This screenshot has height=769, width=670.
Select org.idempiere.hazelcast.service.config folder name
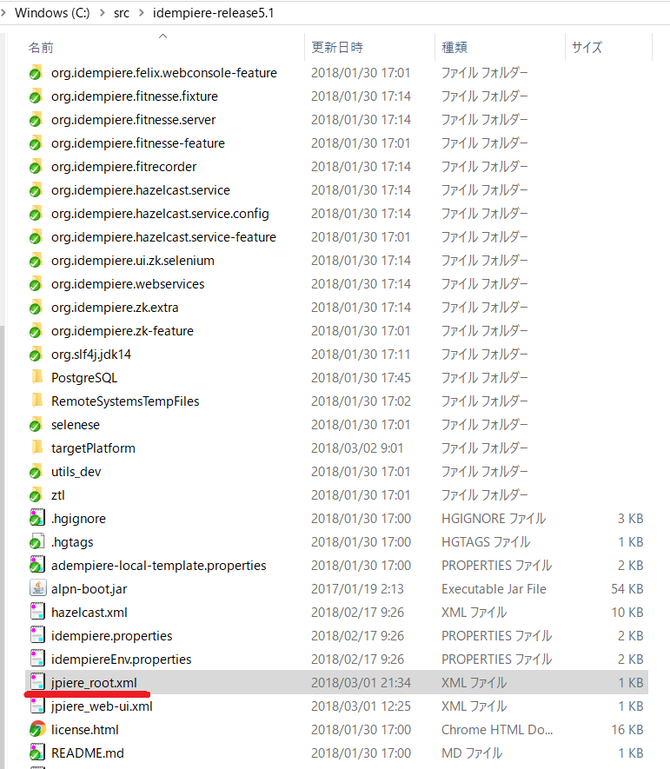tap(160, 214)
